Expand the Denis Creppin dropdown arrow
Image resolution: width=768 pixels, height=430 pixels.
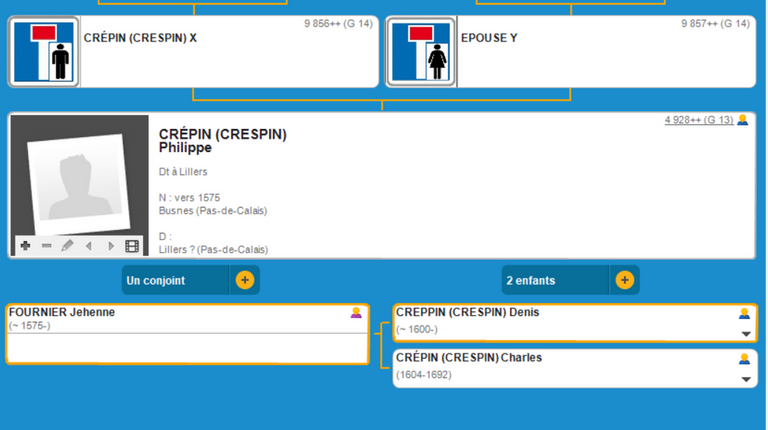[x=744, y=334]
